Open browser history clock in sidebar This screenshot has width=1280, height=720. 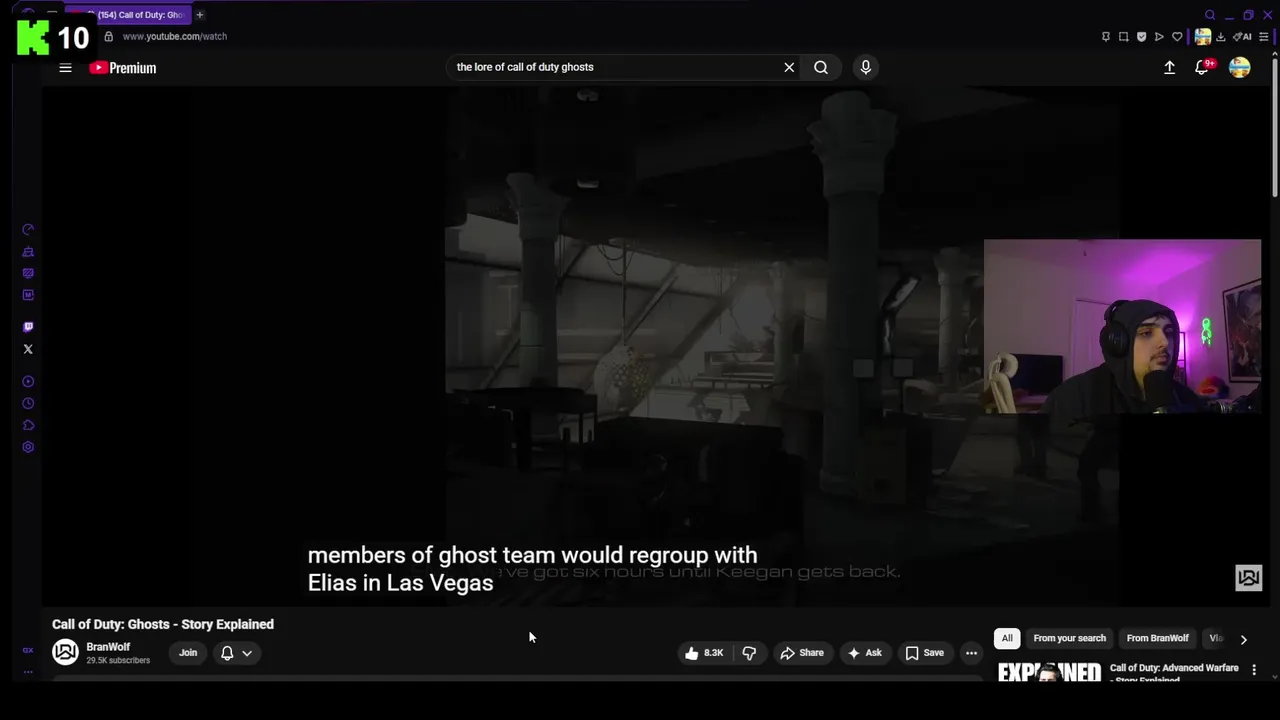[x=28, y=403]
